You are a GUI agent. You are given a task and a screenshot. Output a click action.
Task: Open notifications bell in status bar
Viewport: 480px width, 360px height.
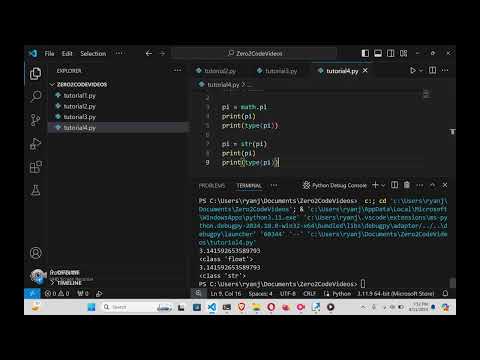[x=445, y=294]
